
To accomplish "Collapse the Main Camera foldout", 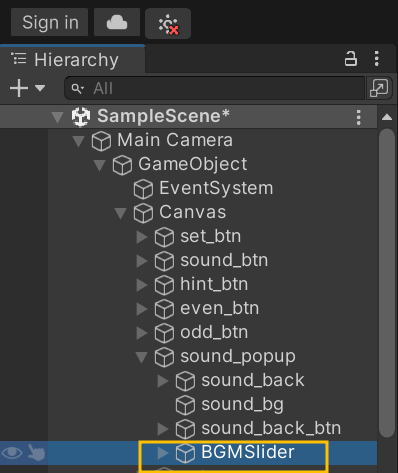I will (79, 141).
